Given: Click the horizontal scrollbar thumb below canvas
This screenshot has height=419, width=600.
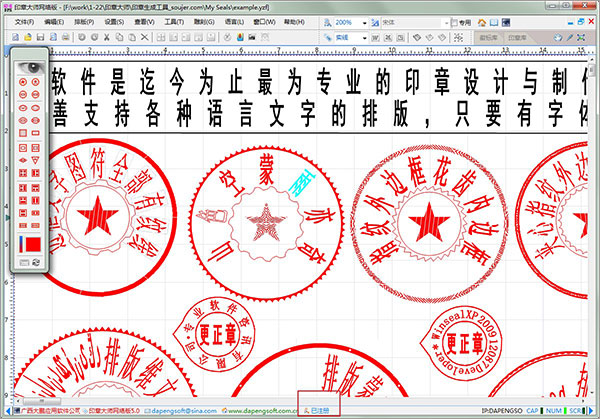Looking at the screenshot, I should (42, 401).
